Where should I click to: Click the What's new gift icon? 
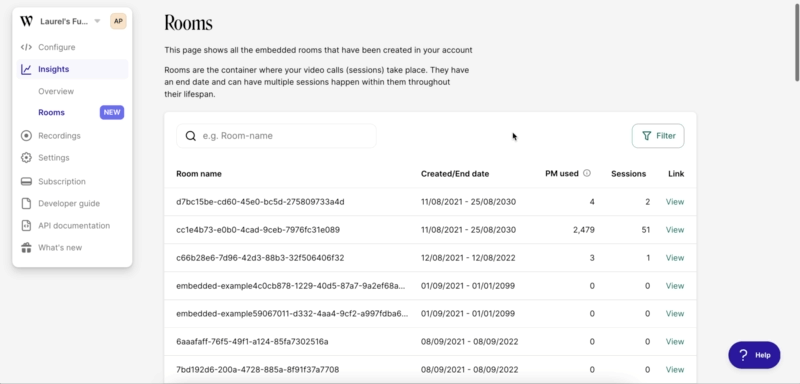(26, 248)
